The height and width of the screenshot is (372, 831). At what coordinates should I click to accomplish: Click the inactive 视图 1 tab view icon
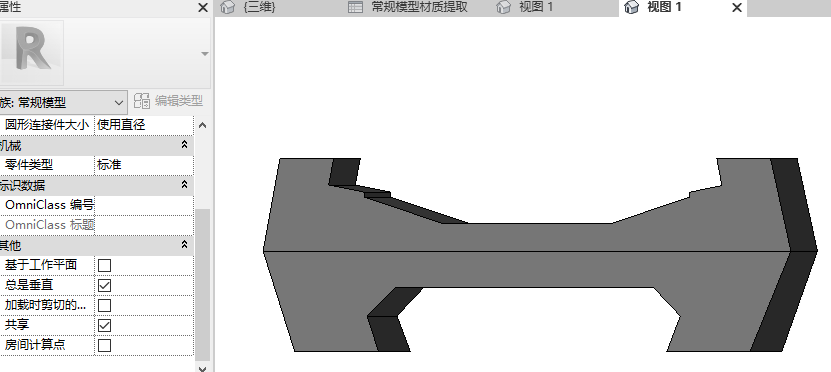(x=503, y=7)
